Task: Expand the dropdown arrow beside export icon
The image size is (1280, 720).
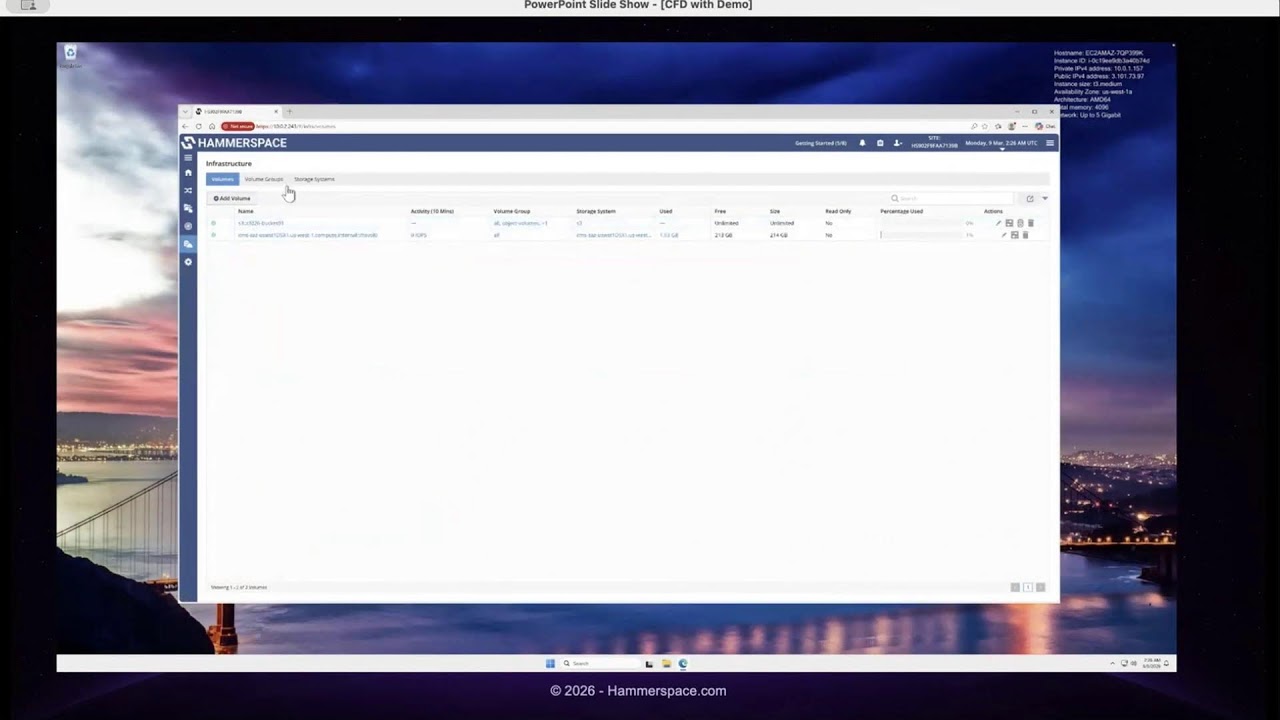Action: [x=1045, y=198]
